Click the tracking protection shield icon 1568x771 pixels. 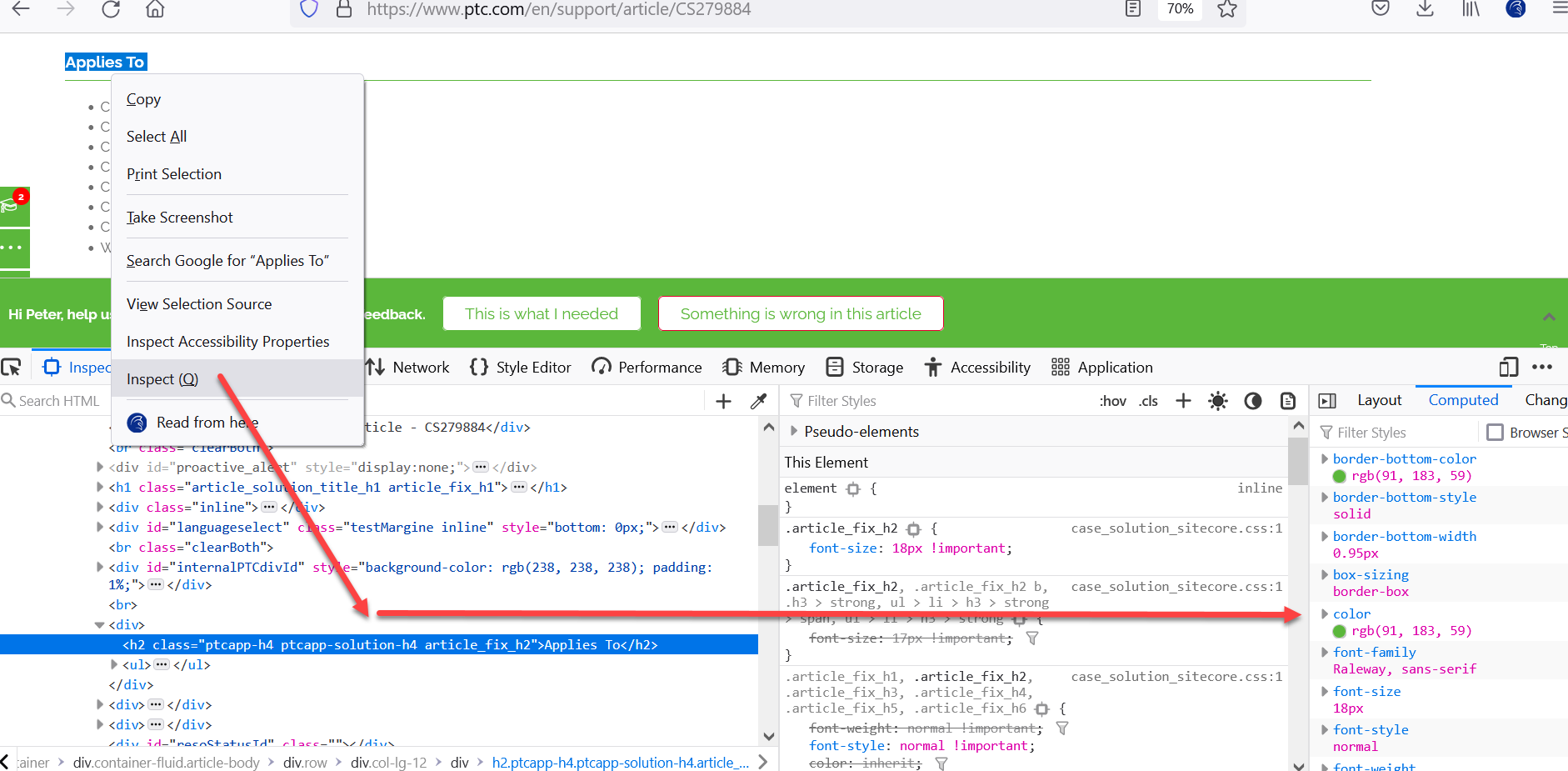point(308,9)
